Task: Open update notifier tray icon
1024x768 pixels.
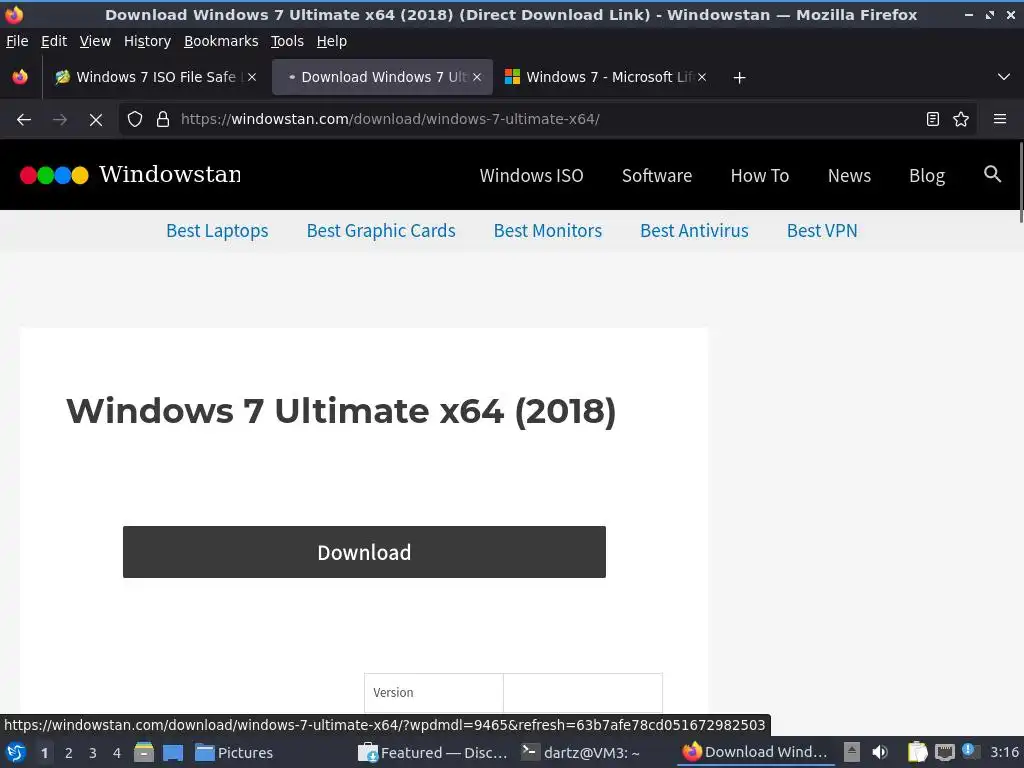Action: point(970,752)
